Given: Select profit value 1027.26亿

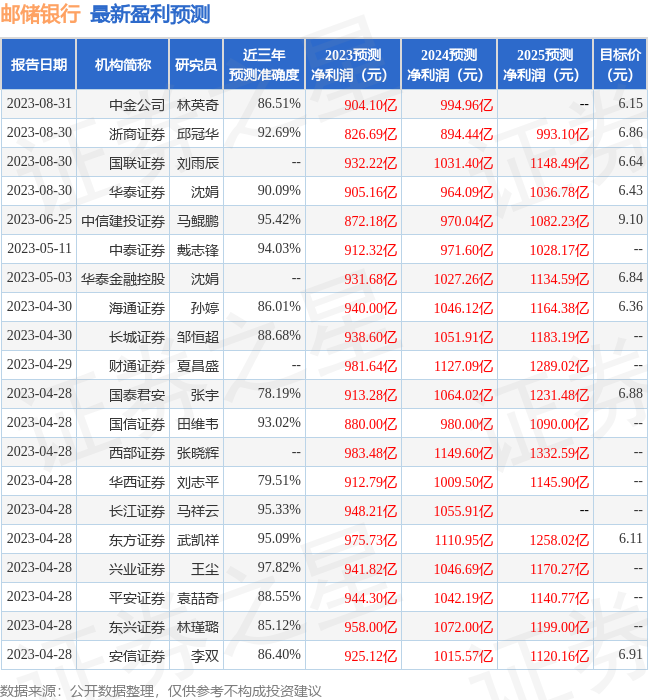Looking at the screenshot, I should (x=463, y=279).
